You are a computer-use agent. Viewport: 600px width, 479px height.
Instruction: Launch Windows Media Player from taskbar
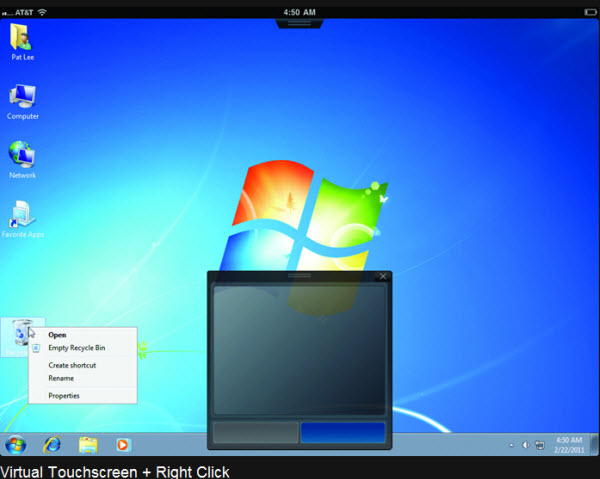coord(123,444)
